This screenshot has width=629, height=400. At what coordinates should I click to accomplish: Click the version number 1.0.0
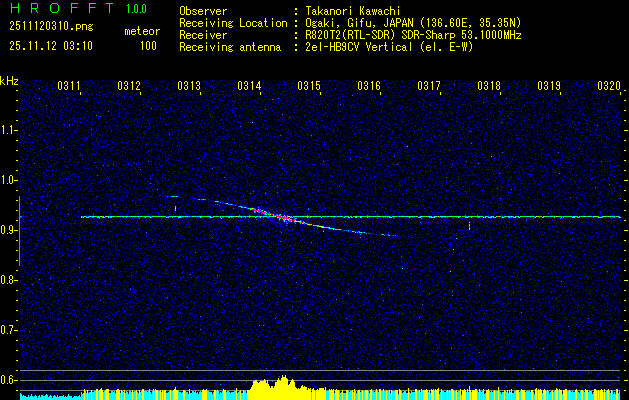(x=136, y=9)
